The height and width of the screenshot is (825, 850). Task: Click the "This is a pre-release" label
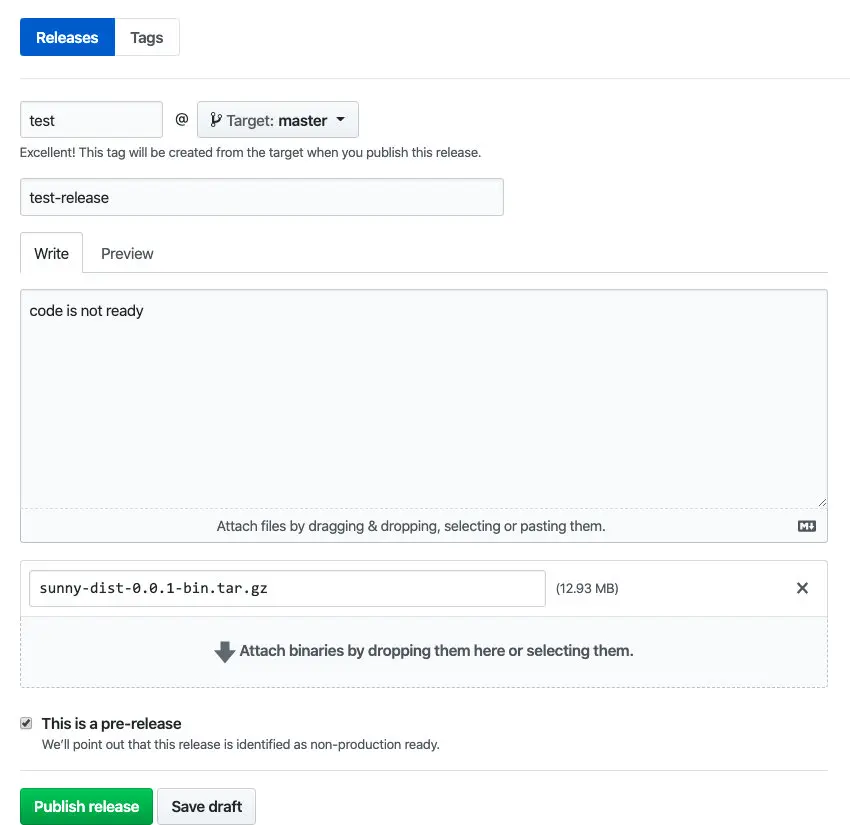(111, 723)
